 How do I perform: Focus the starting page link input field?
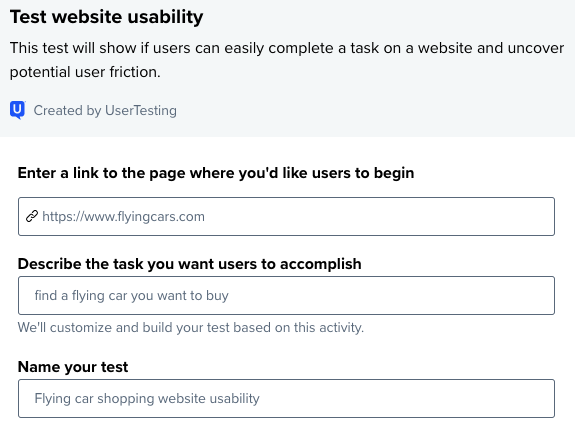286,216
